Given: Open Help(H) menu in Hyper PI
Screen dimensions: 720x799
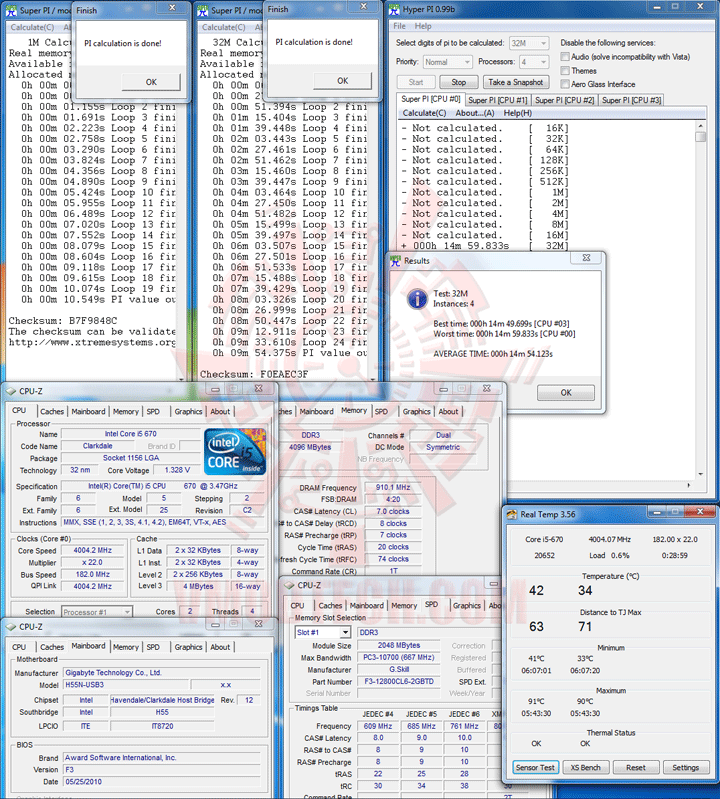Looking at the screenshot, I should coord(518,113).
